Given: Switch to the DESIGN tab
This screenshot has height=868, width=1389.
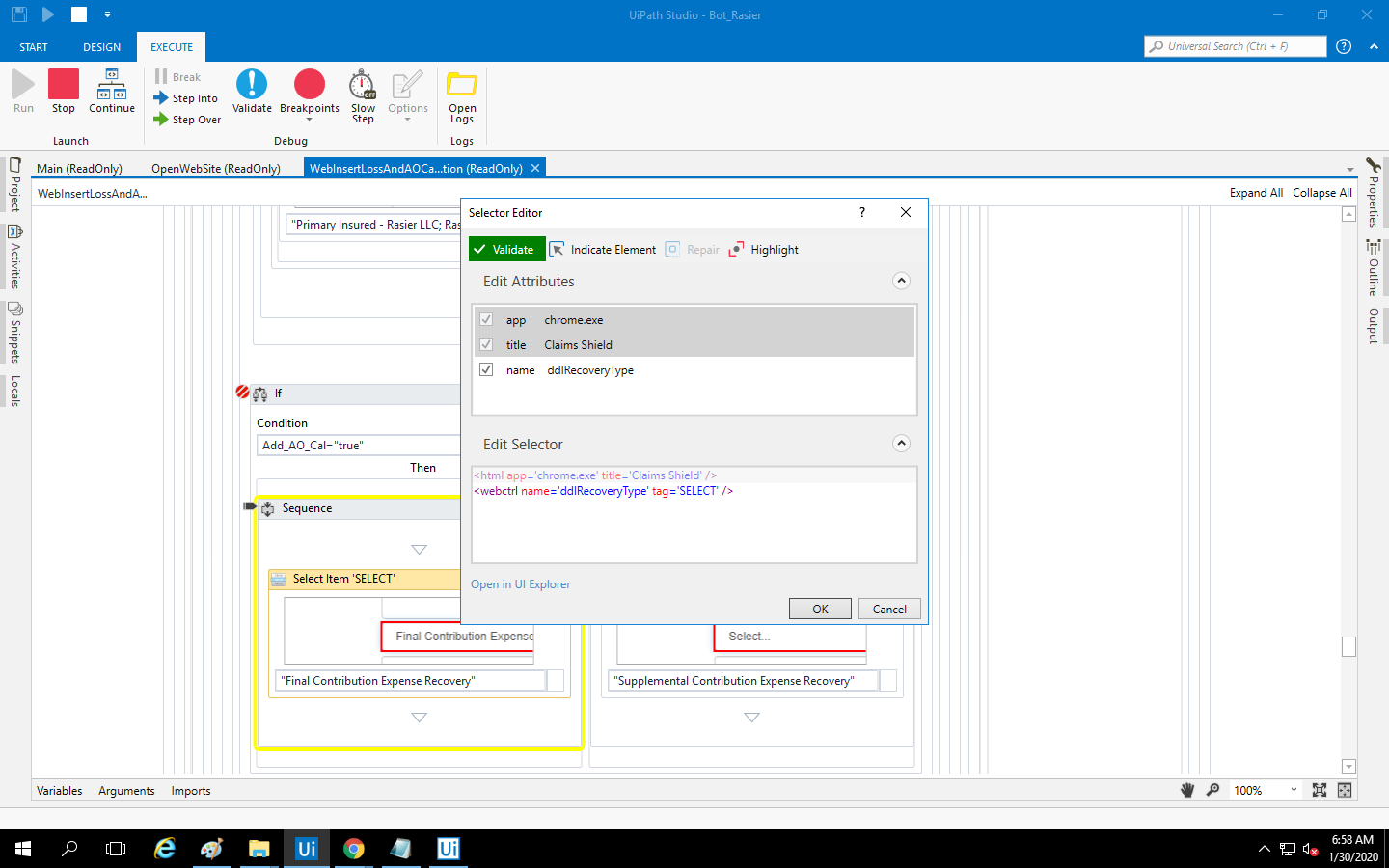Looking at the screenshot, I should tap(102, 47).
